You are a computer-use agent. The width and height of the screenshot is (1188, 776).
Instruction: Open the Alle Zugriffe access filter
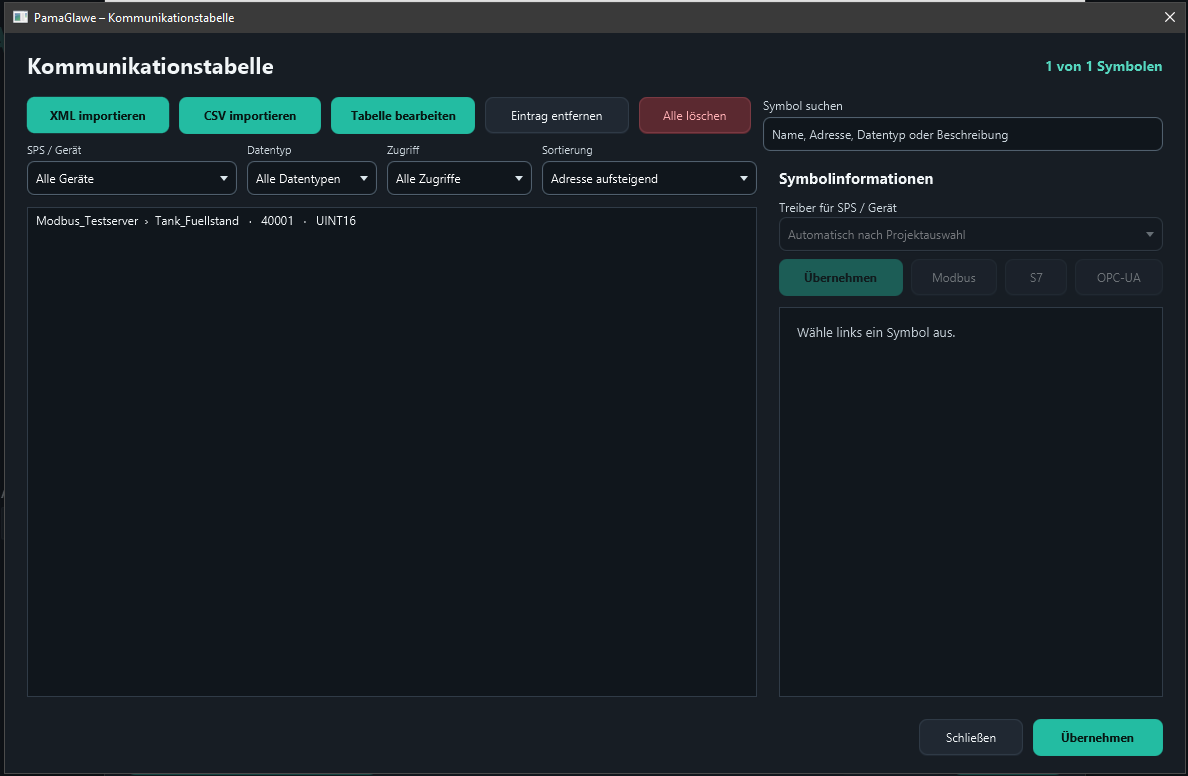[459, 178]
